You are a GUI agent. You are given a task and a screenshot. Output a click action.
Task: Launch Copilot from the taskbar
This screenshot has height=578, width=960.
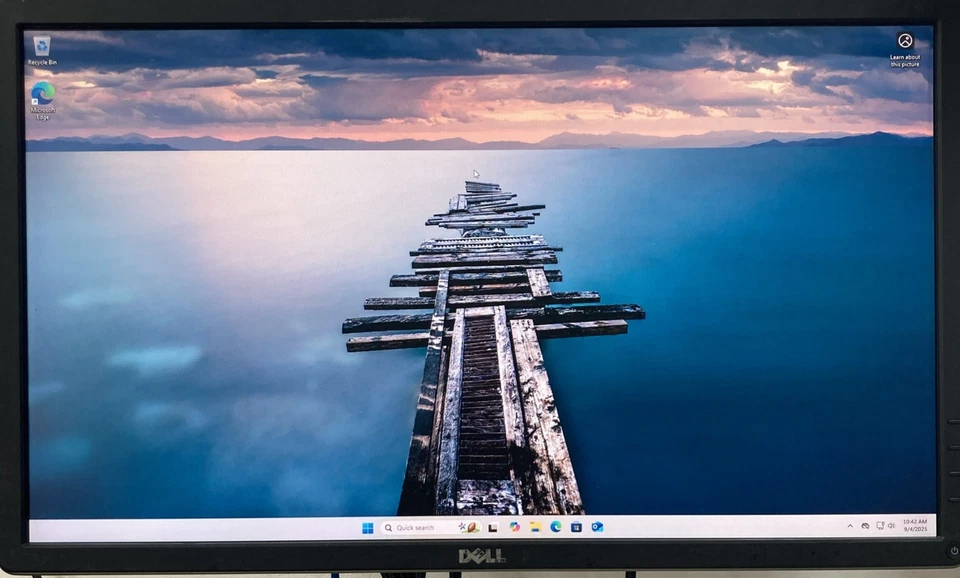[514, 527]
